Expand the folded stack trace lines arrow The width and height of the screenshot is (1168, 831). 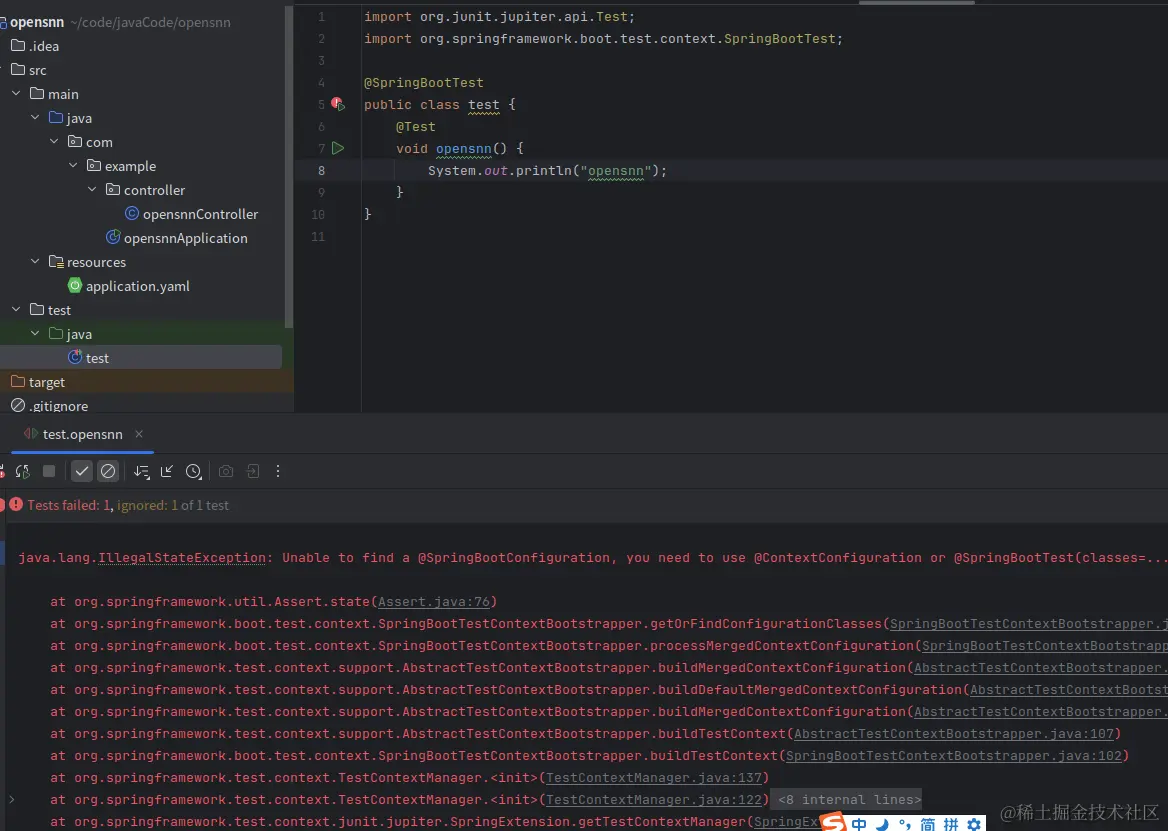11,799
